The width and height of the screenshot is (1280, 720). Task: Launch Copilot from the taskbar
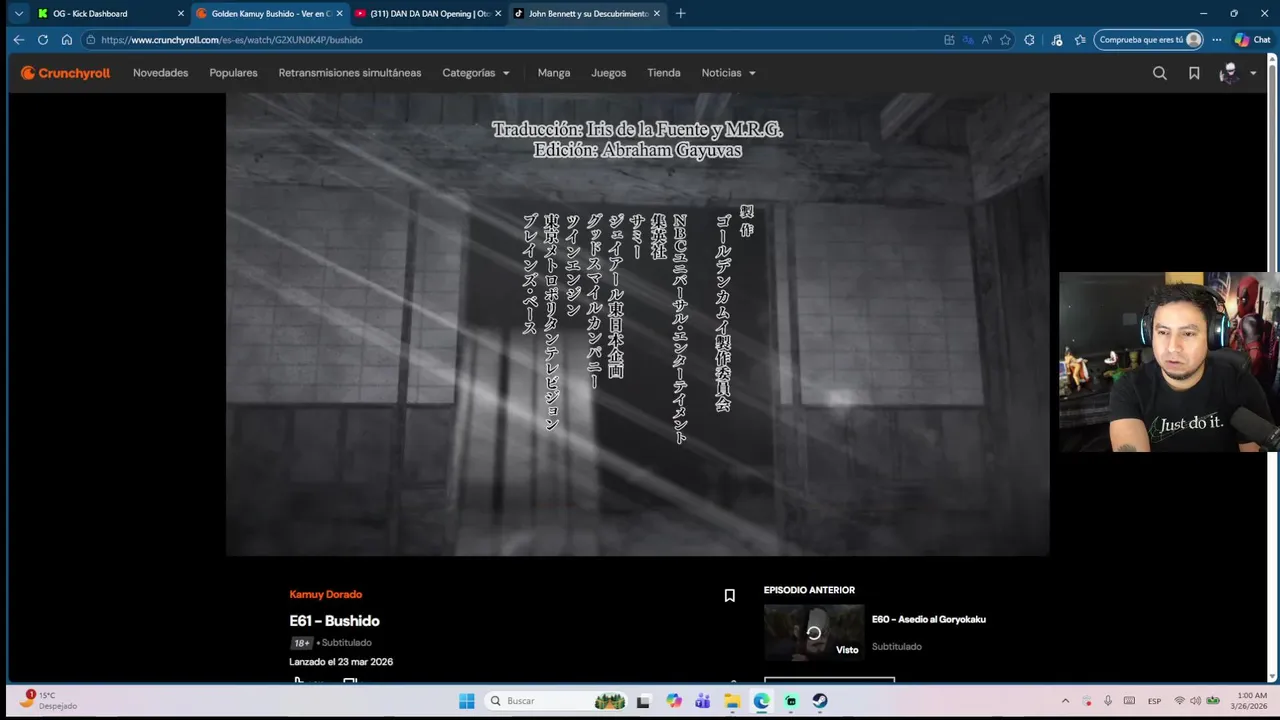(x=674, y=701)
